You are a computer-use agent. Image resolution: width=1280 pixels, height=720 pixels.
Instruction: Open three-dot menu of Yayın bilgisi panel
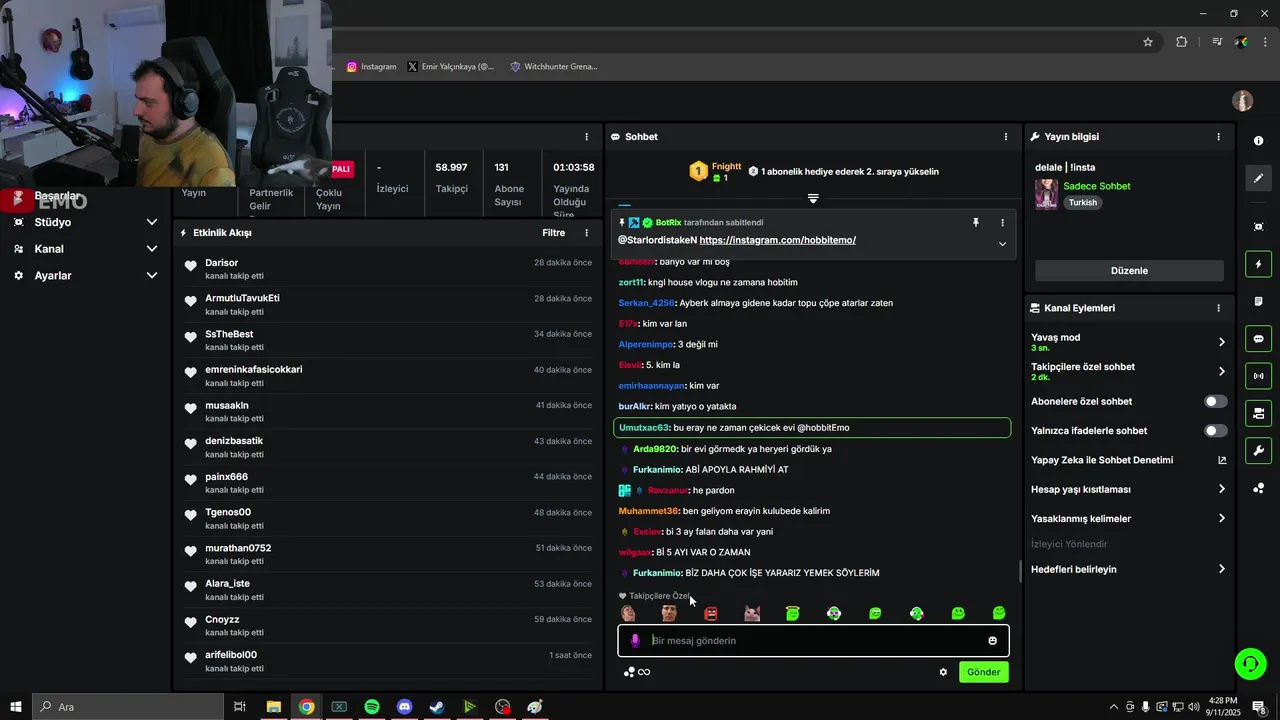pos(1218,136)
